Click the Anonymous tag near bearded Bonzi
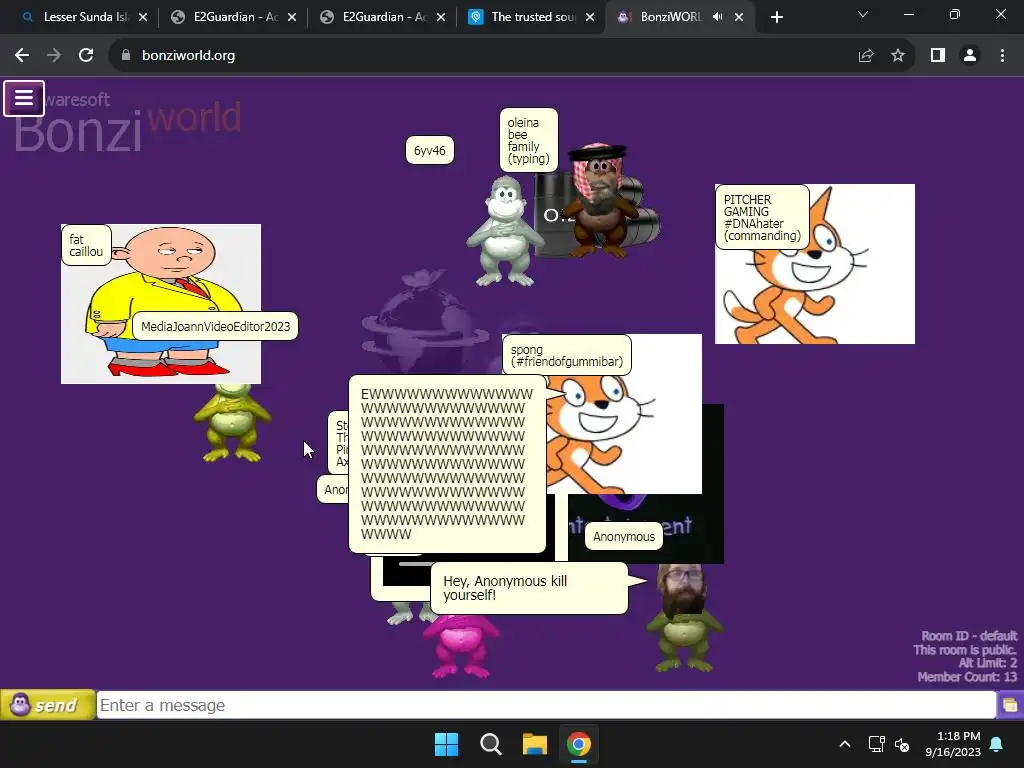Viewport: 1024px width, 768px height. coord(624,537)
